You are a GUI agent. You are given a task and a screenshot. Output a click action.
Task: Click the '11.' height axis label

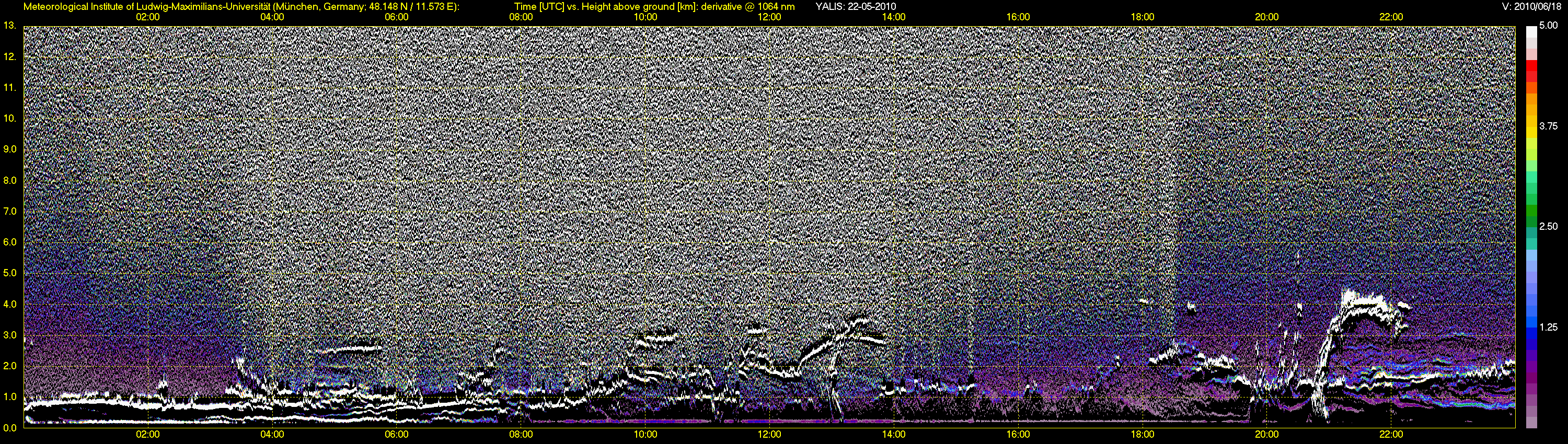pyautogui.click(x=10, y=88)
